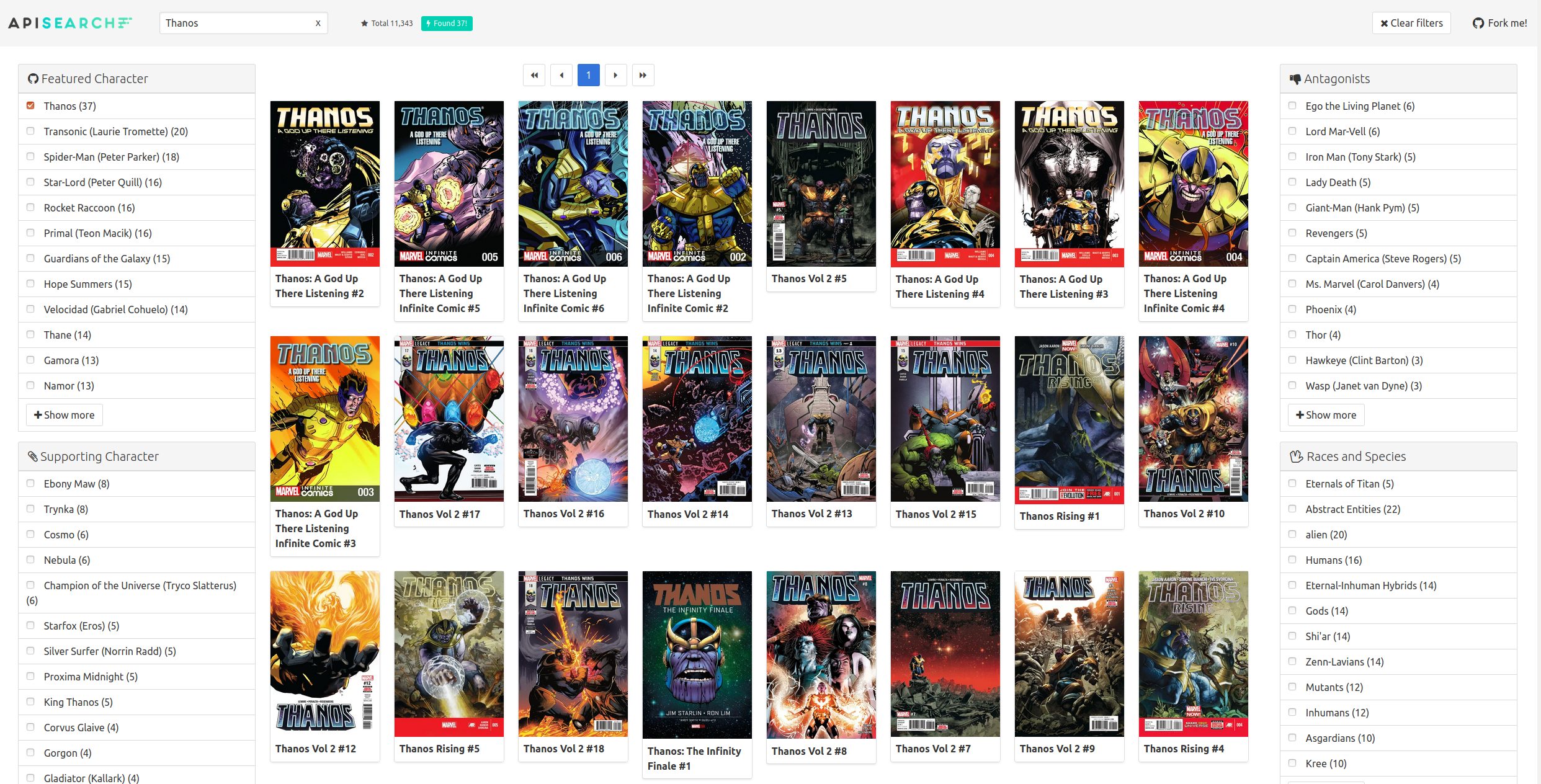
Task: Click the Clear filters button
Action: coord(1411,23)
